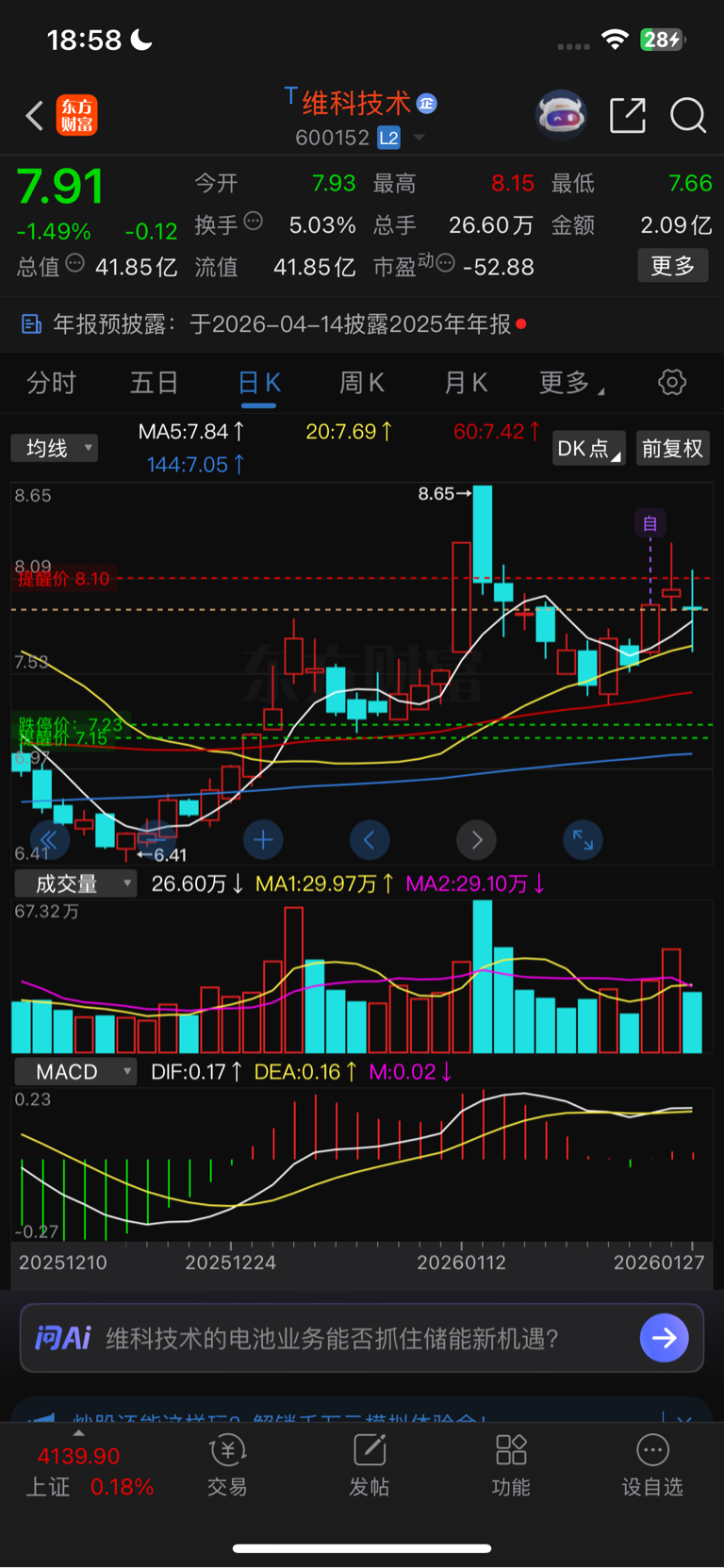Viewport: 724px width, 1568px height.
Task: Tap the MA20 value 20:7.69
Action: 349,432
